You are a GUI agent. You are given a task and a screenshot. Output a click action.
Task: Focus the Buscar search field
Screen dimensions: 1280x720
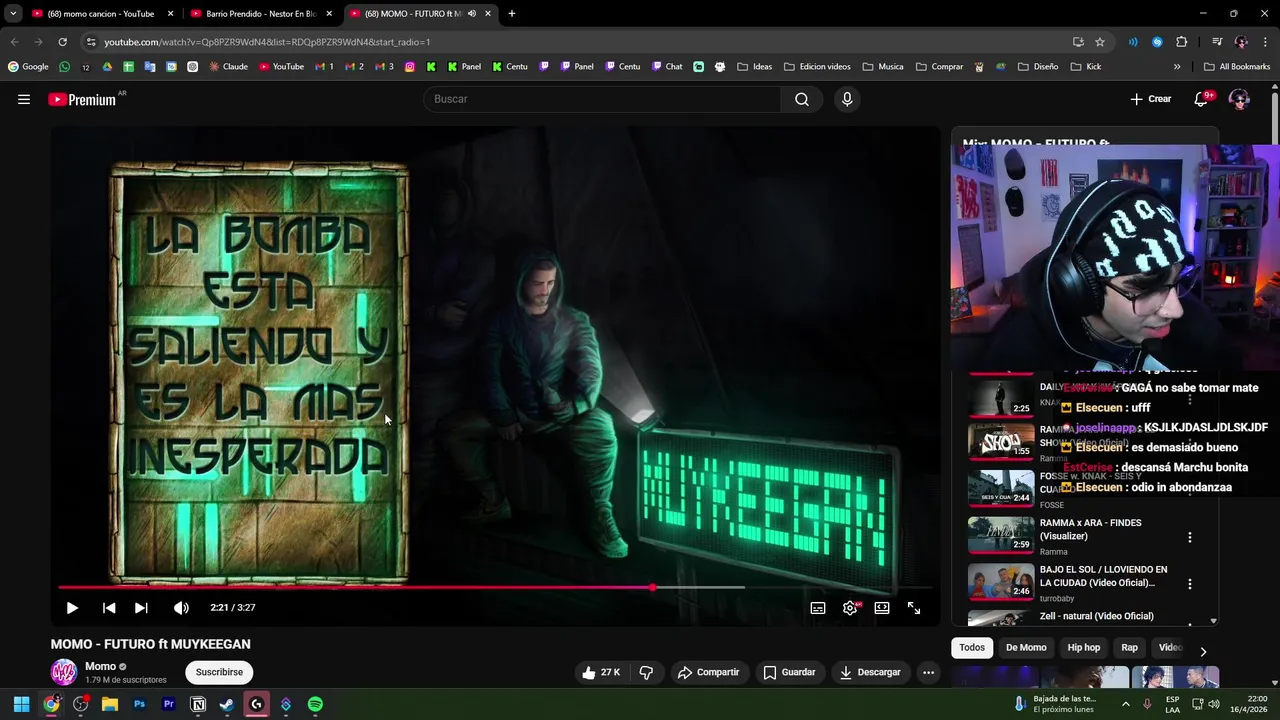pos(602,99)
